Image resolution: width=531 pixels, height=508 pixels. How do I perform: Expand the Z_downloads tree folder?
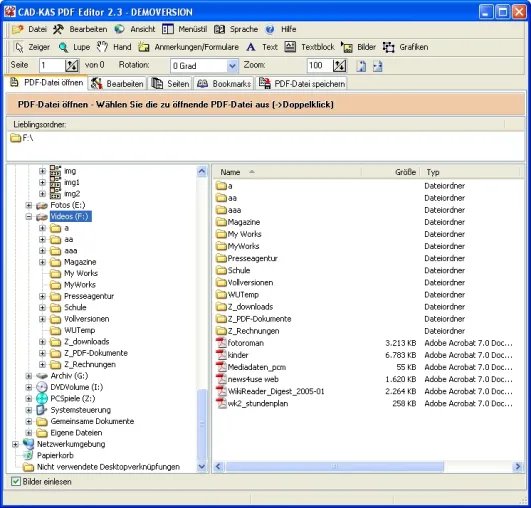pyautogui.click(x=42, y=342)
